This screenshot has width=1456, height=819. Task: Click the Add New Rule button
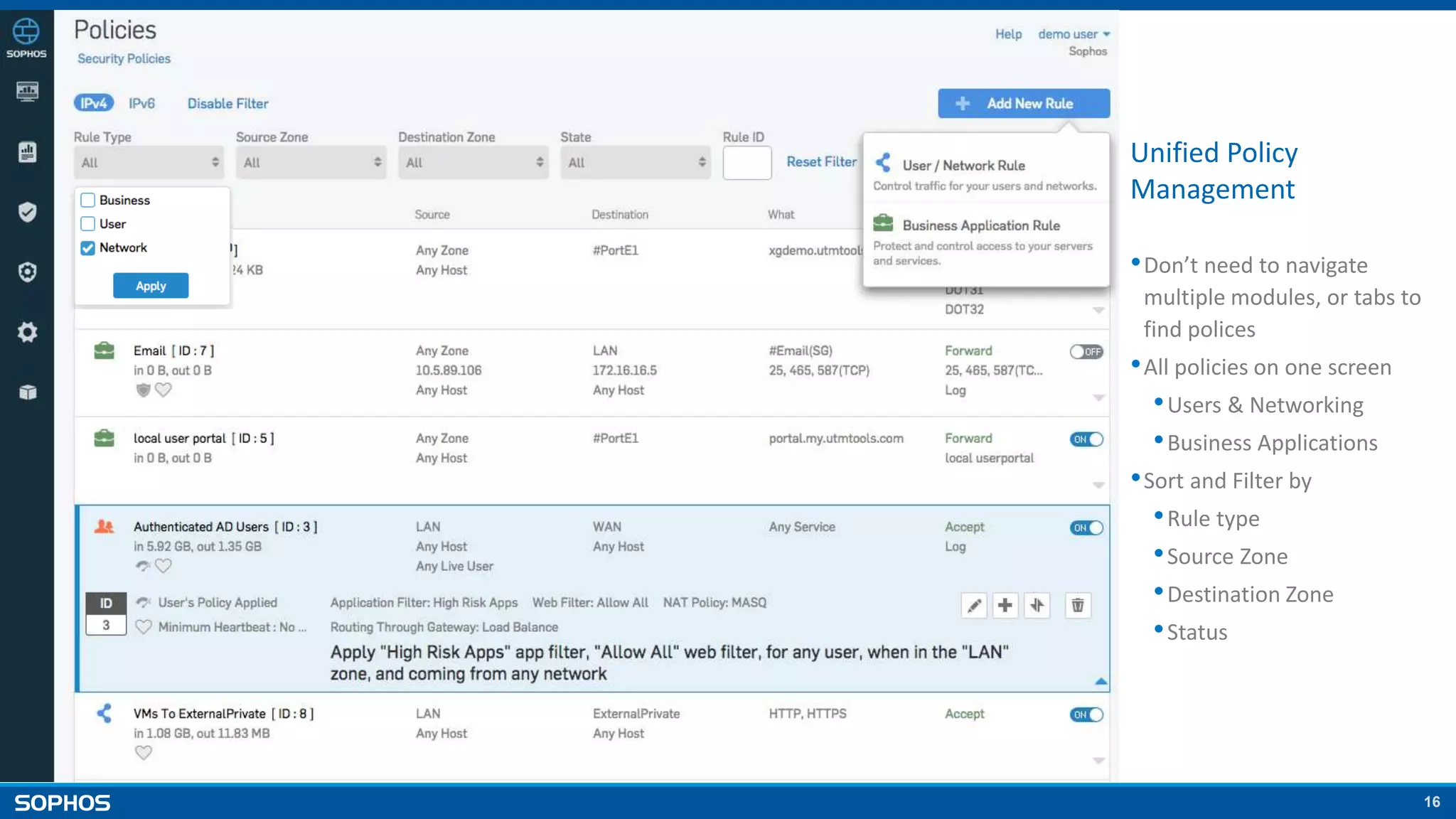point(1024,103)
